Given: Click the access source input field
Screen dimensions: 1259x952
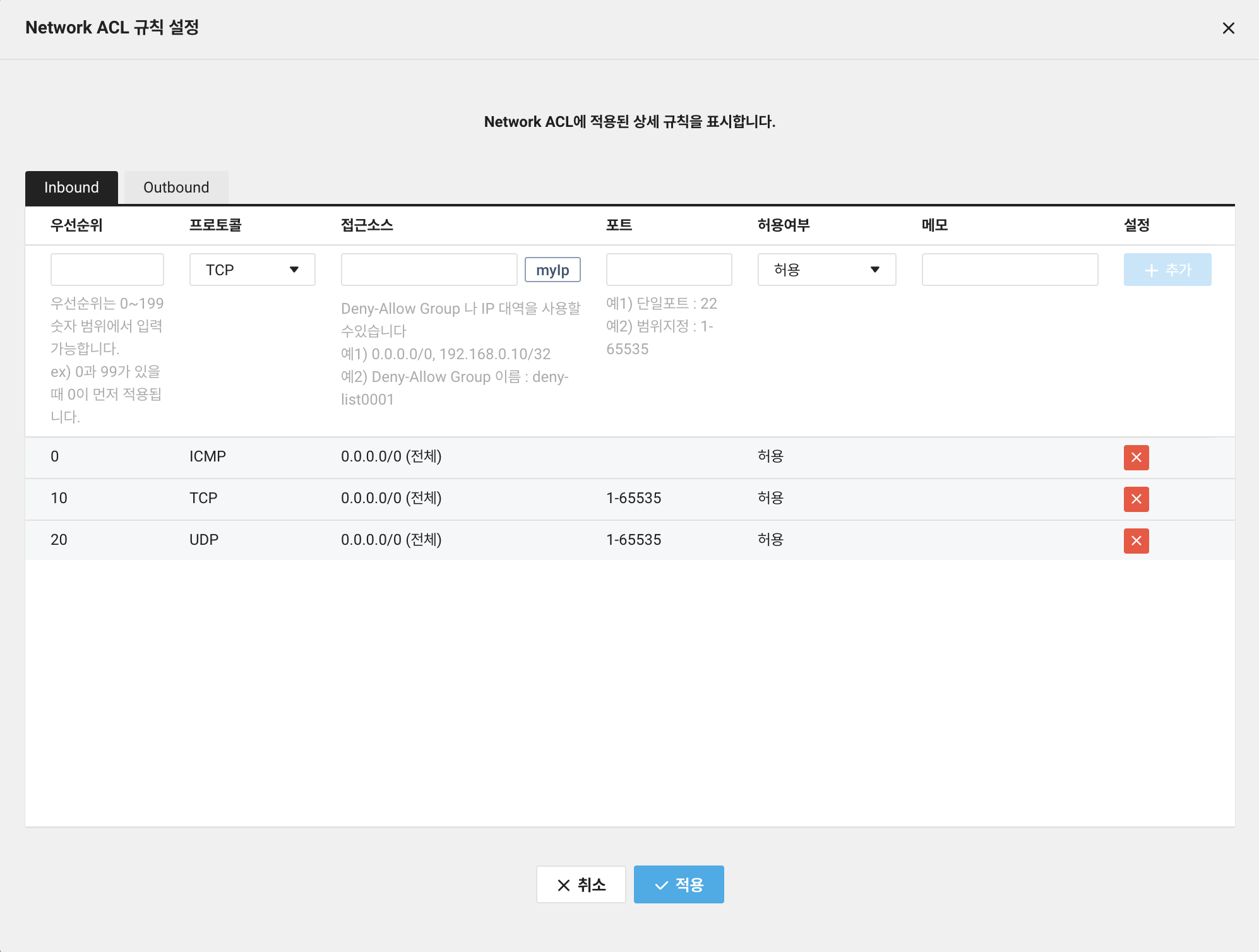Looking at the screenshot, I should (x=429, y=270).
